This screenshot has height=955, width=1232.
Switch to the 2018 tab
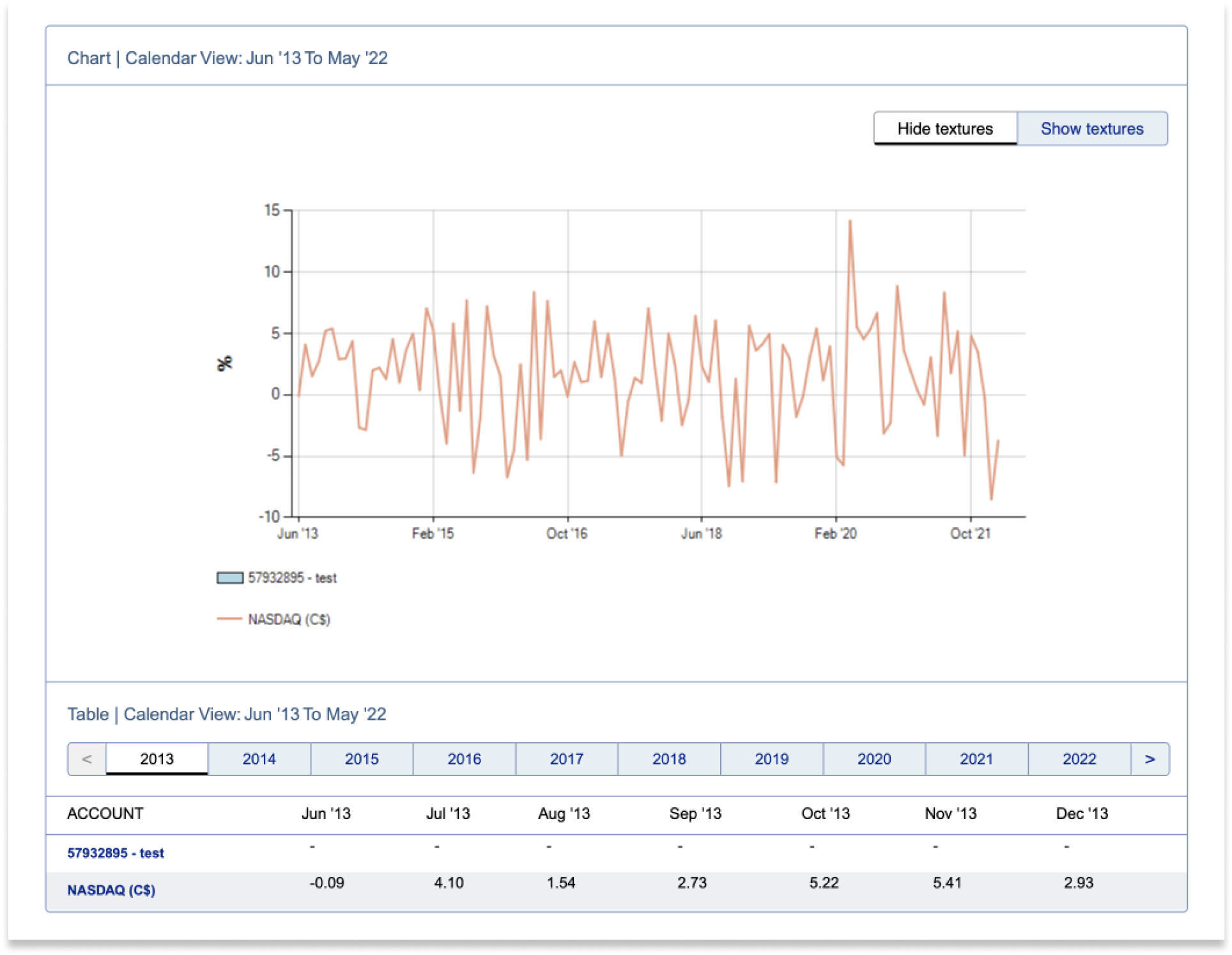tap(669, 759)
